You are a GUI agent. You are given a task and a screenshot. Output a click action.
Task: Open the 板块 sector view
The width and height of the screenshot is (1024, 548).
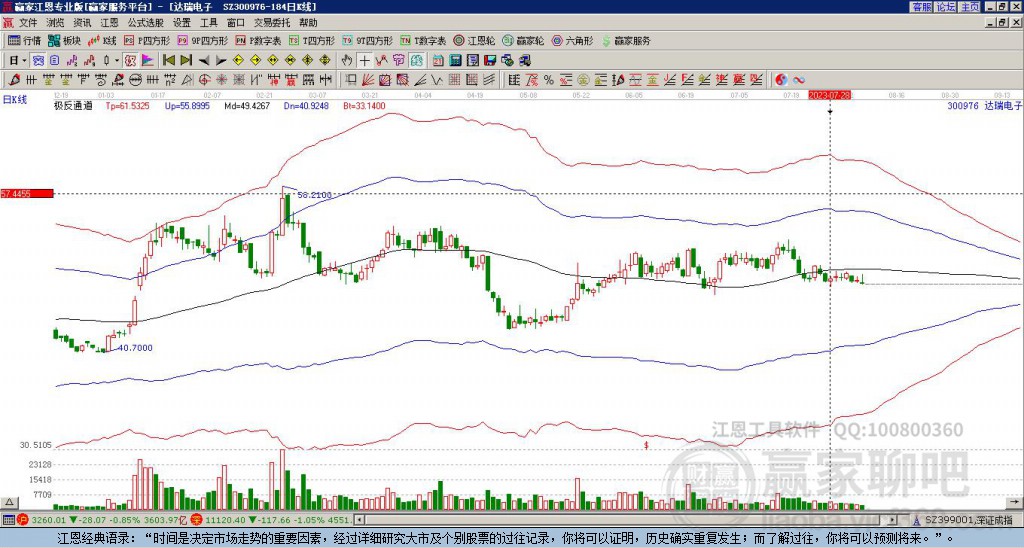pyautogui.click(x=65, y=40)
